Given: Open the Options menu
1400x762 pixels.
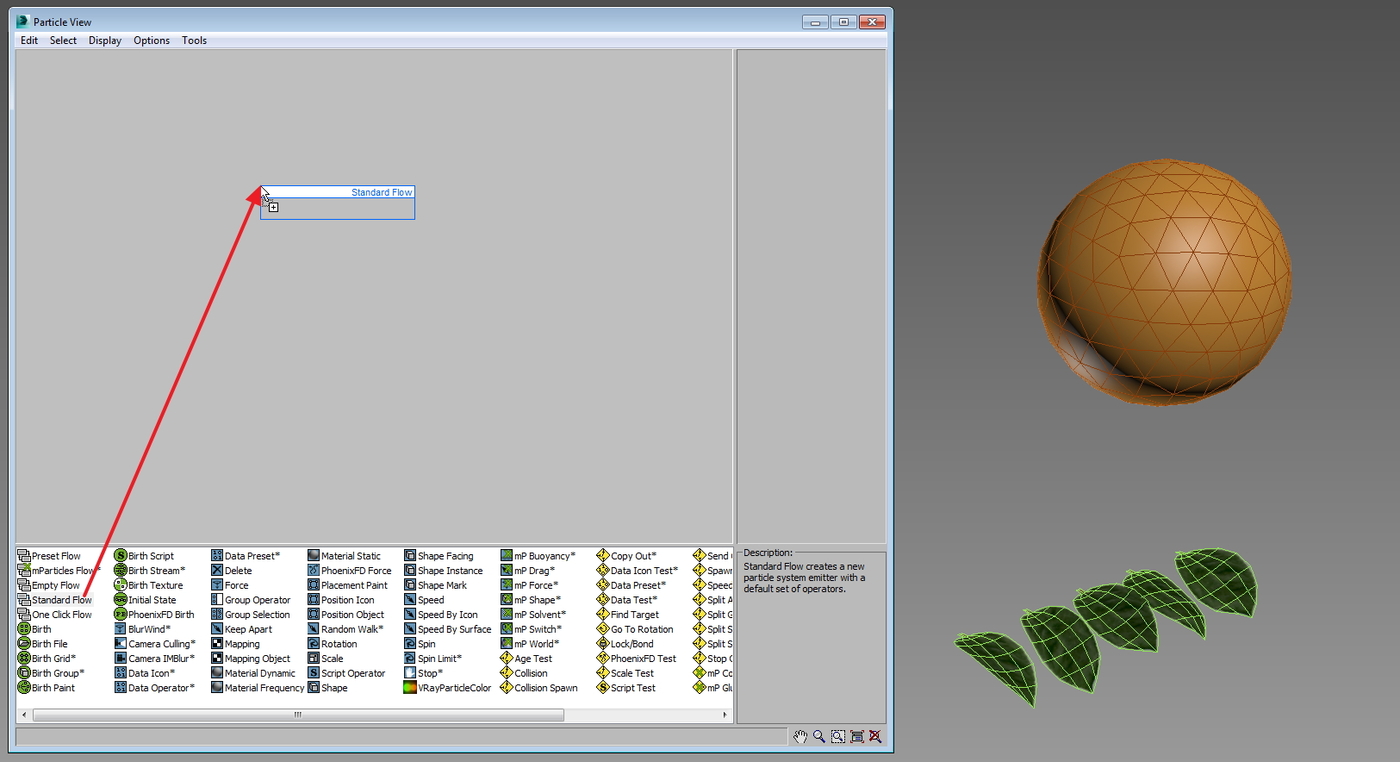Looking at the screenshot, I should point(152,40).
